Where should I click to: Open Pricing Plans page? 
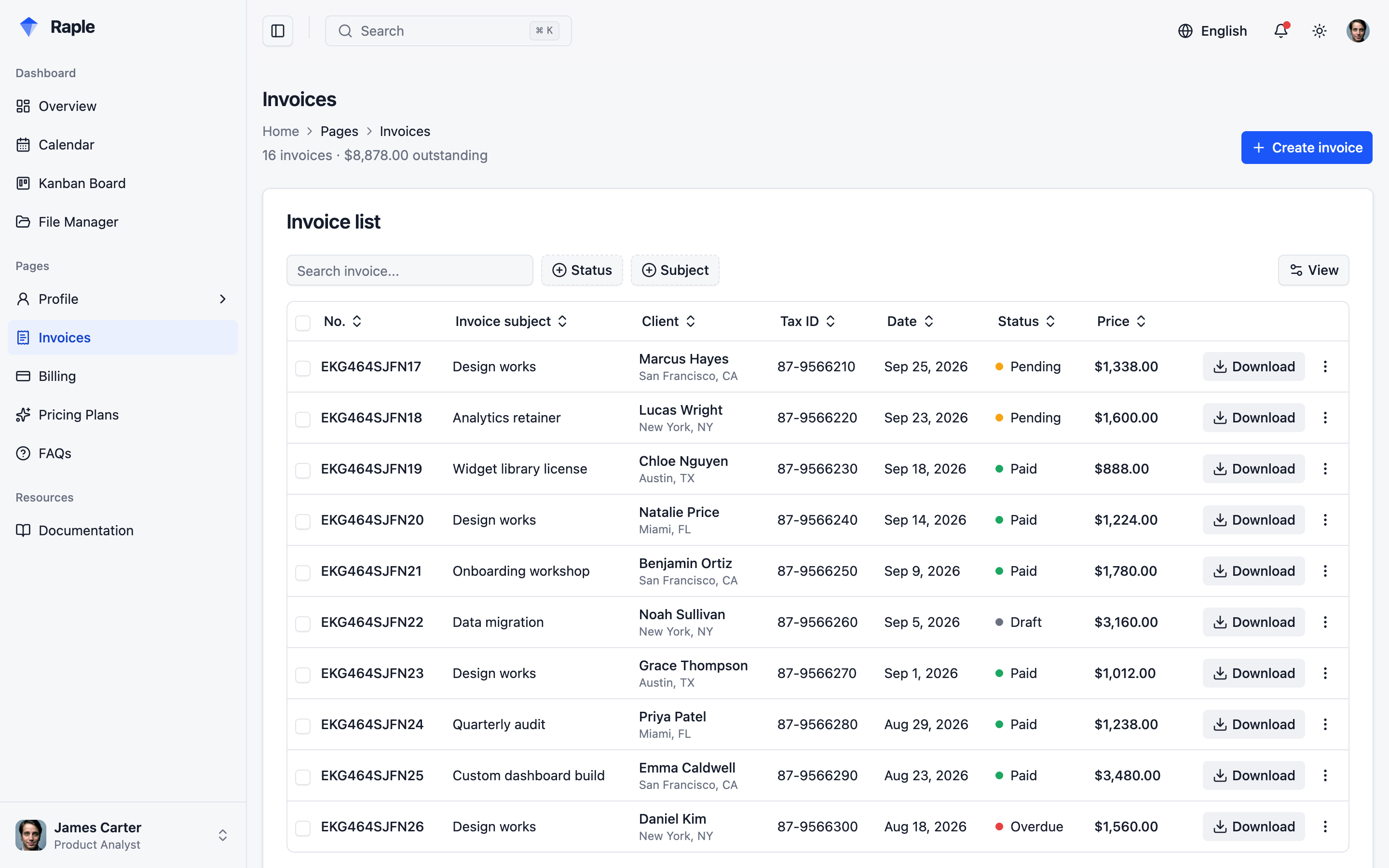123,415
